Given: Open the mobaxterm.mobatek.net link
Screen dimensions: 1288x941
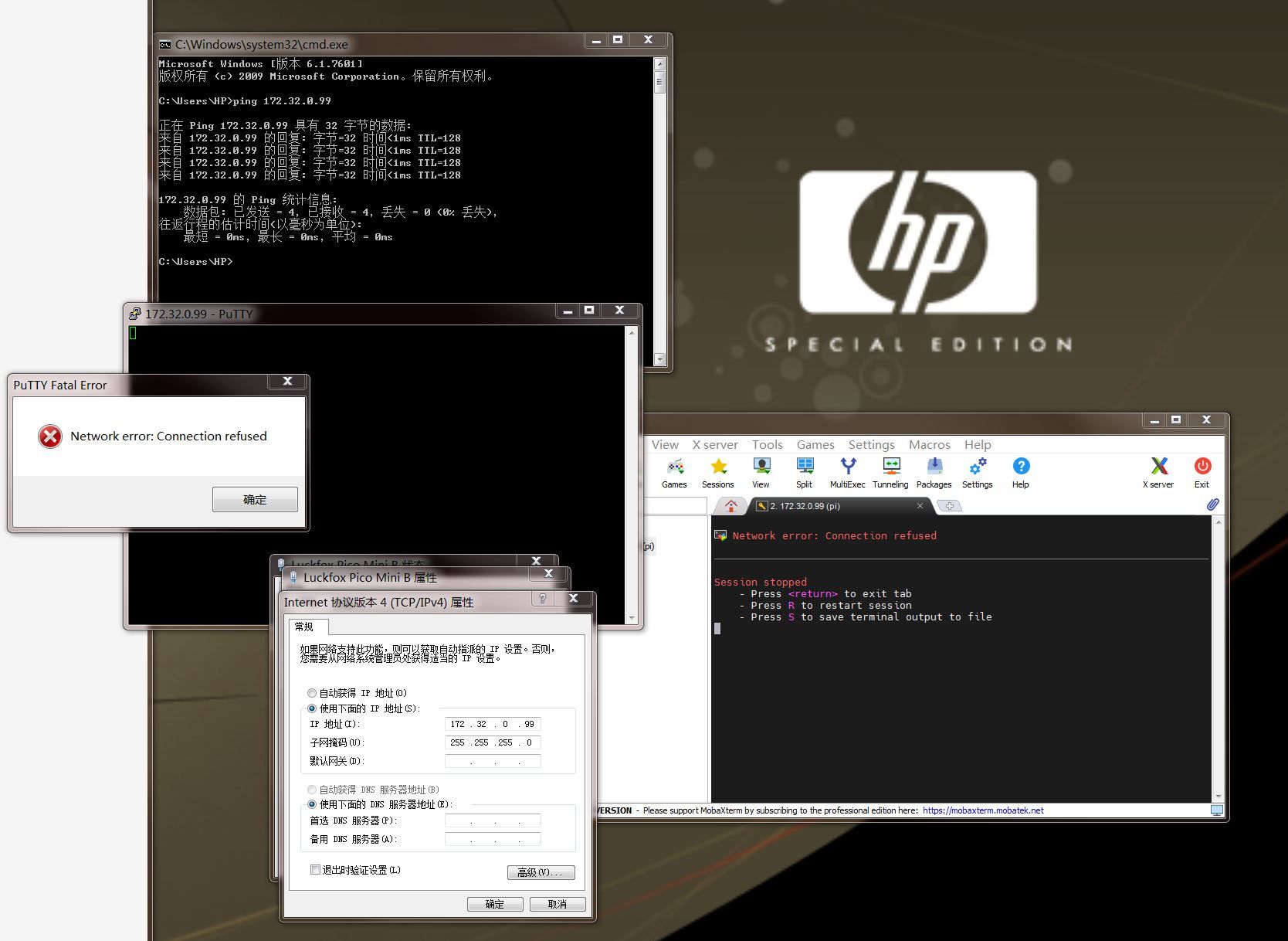Looking at the screenshot, I should [x=983, y=810].
